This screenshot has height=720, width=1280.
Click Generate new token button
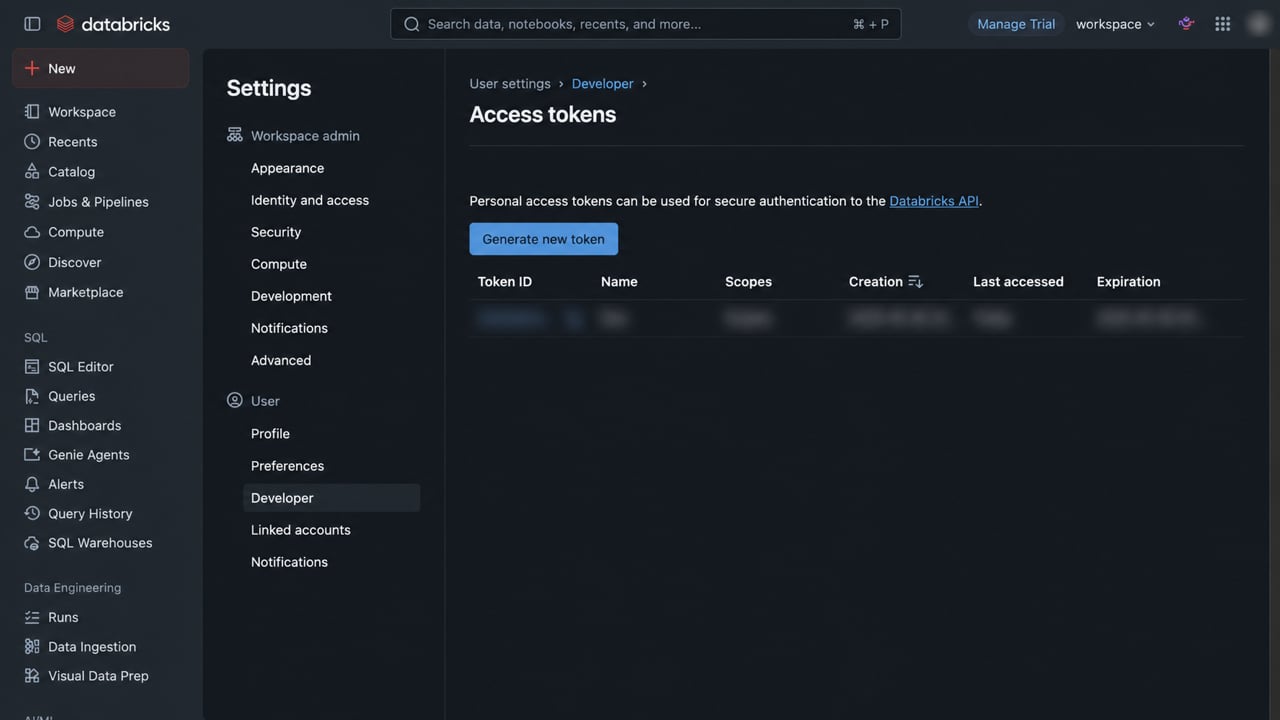click(544, 239)
